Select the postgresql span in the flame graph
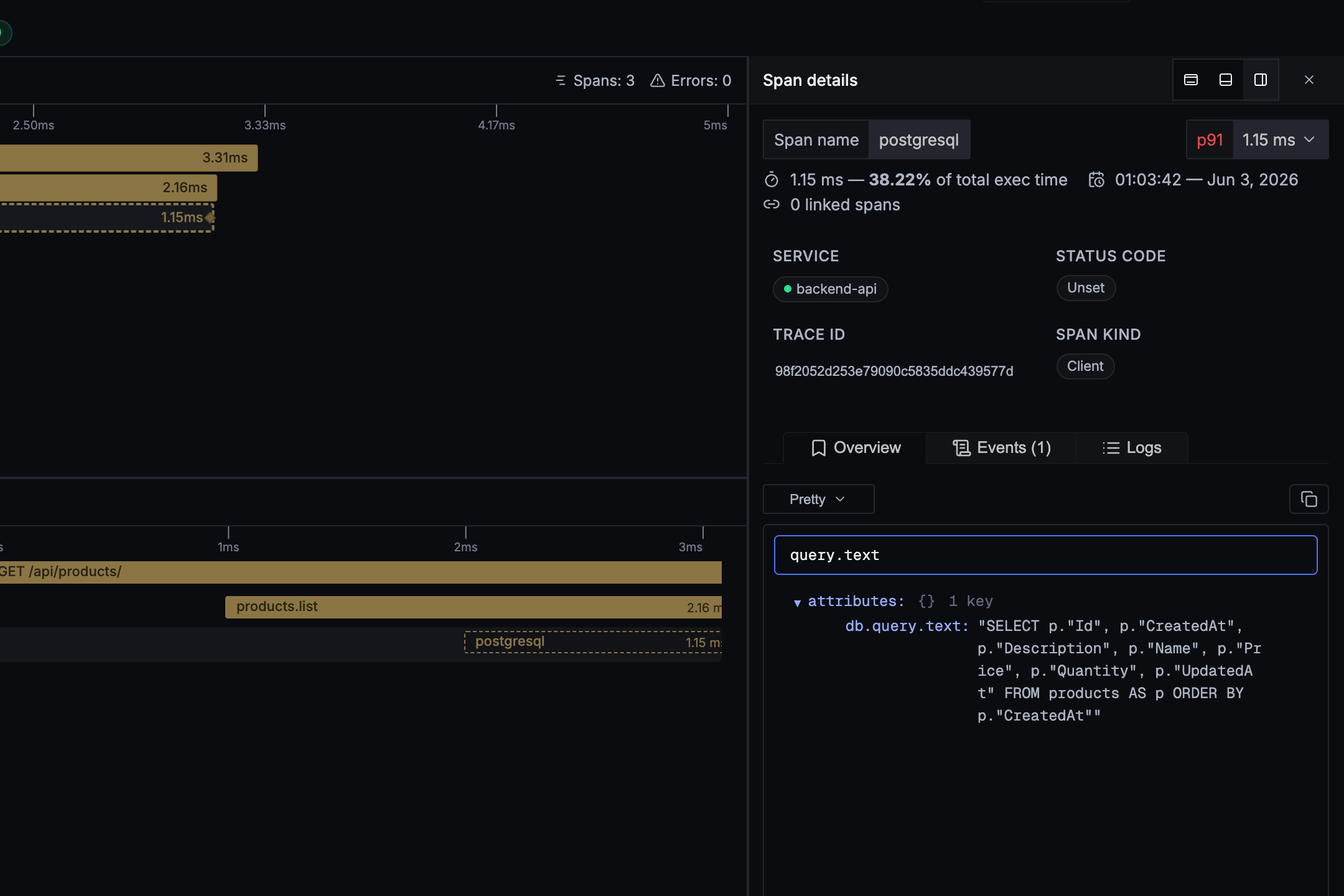The height and width of the screenshot is (896, 1344). coord(593,642)
